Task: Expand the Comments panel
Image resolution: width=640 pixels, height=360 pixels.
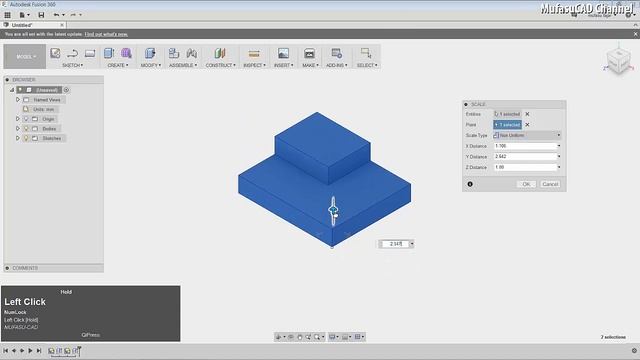Action: 7,268
